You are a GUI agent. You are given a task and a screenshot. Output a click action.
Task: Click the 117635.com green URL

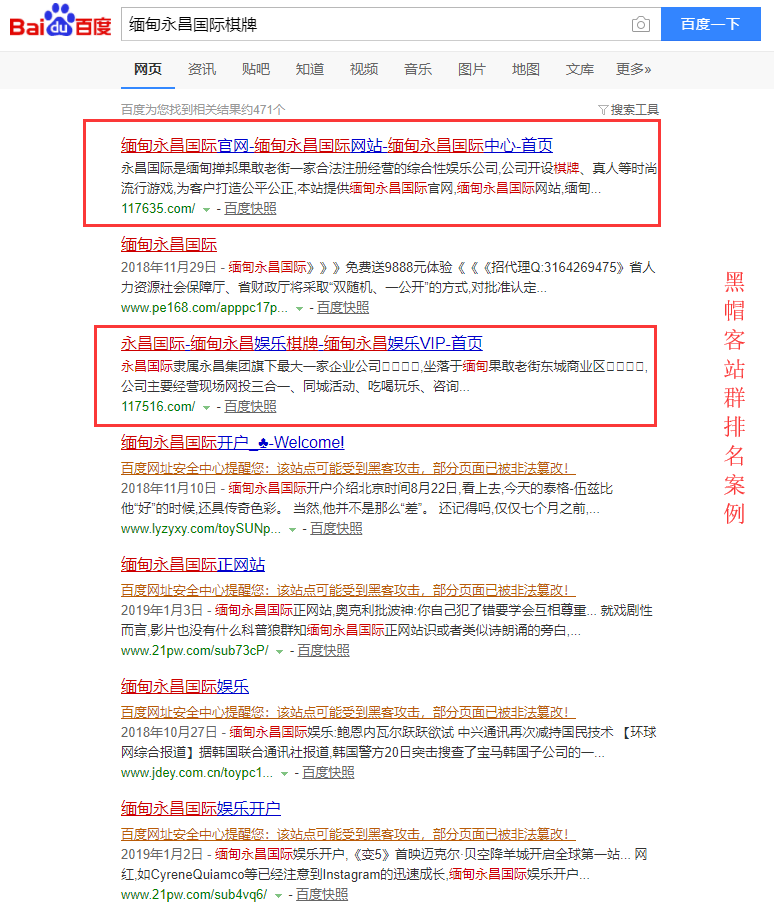[x=158, y=209]
